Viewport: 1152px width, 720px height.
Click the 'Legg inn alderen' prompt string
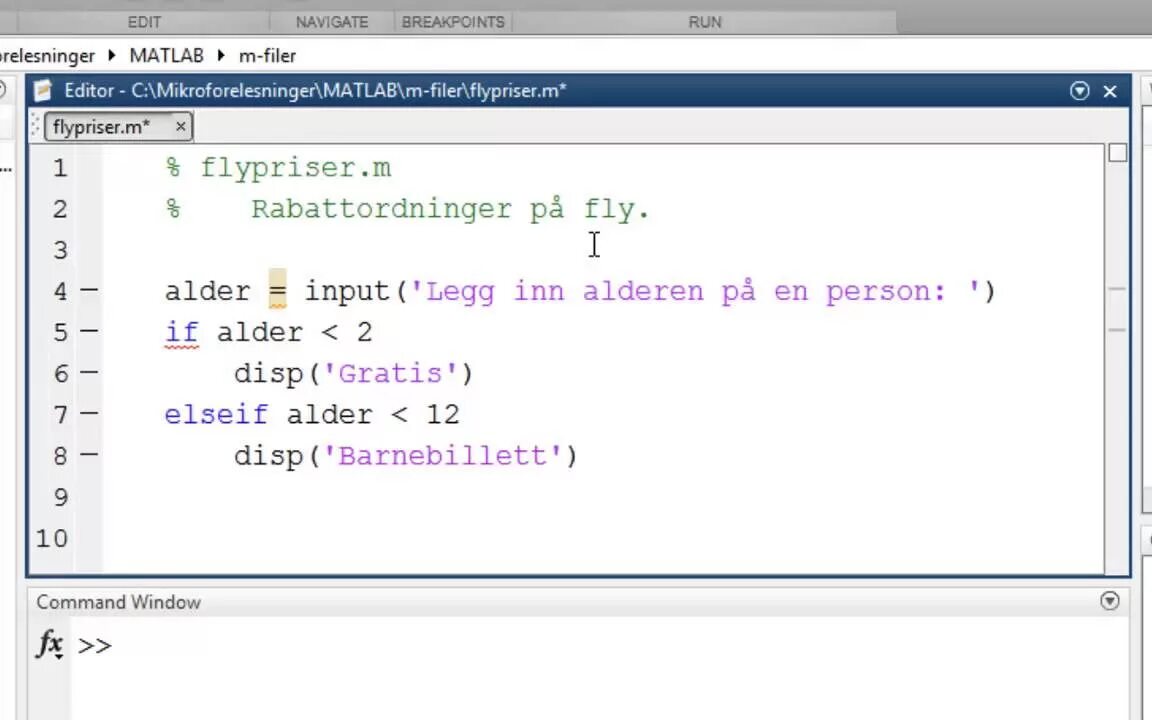tap(694, 291)
